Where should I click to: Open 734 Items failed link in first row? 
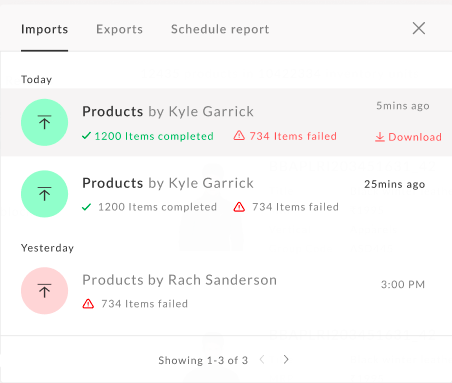click(x=293, y=136)
